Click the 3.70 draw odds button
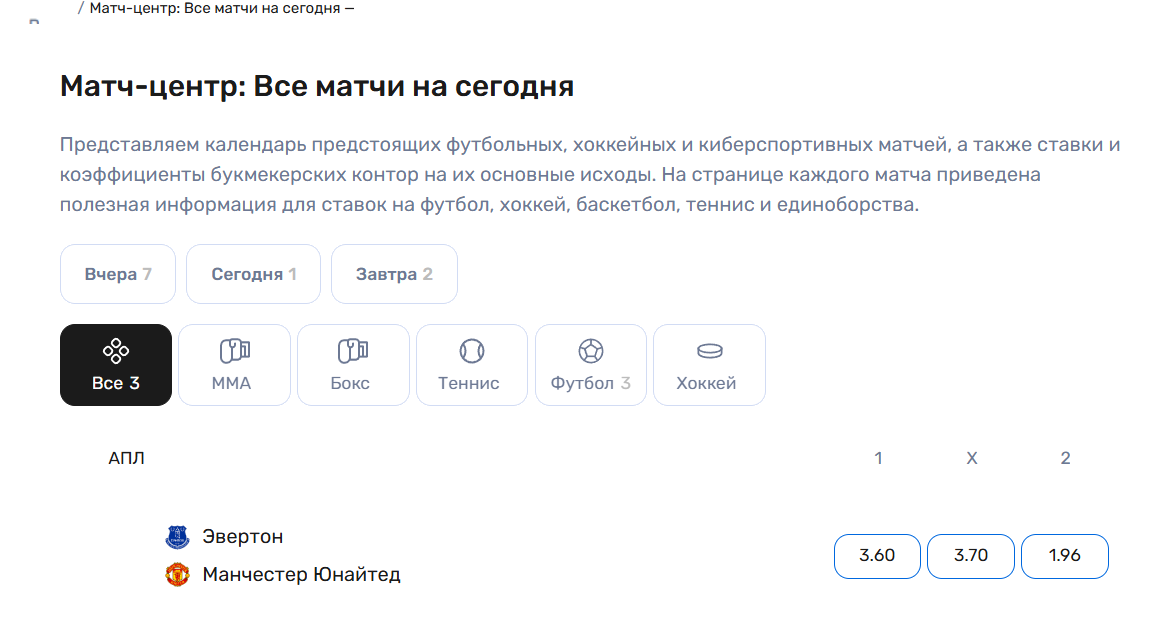The width and height of the screenshot is (1162, 627). click(971, 556)
